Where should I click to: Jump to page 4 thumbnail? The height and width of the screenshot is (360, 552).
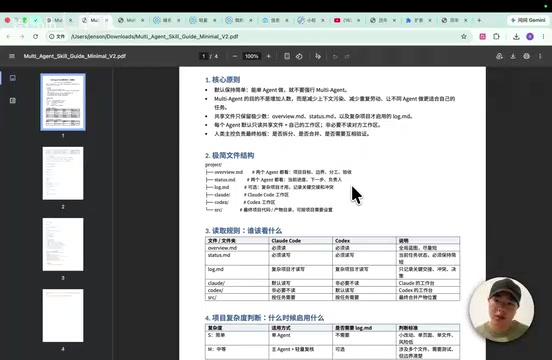[63, 316]
